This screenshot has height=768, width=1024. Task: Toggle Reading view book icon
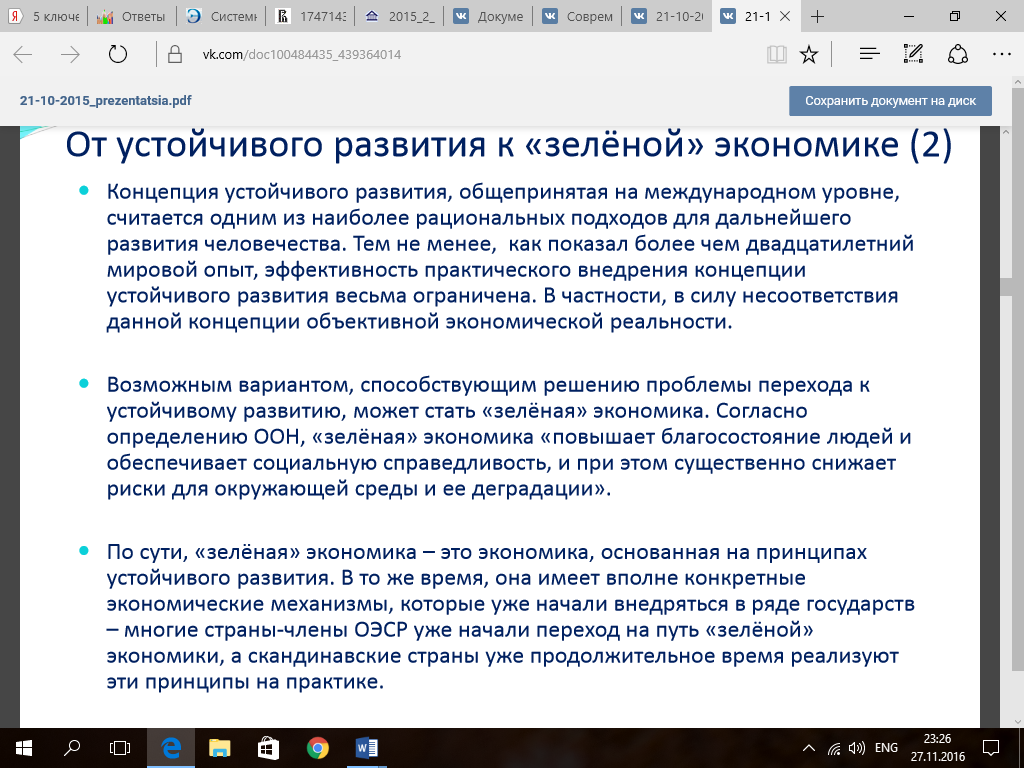776,55
